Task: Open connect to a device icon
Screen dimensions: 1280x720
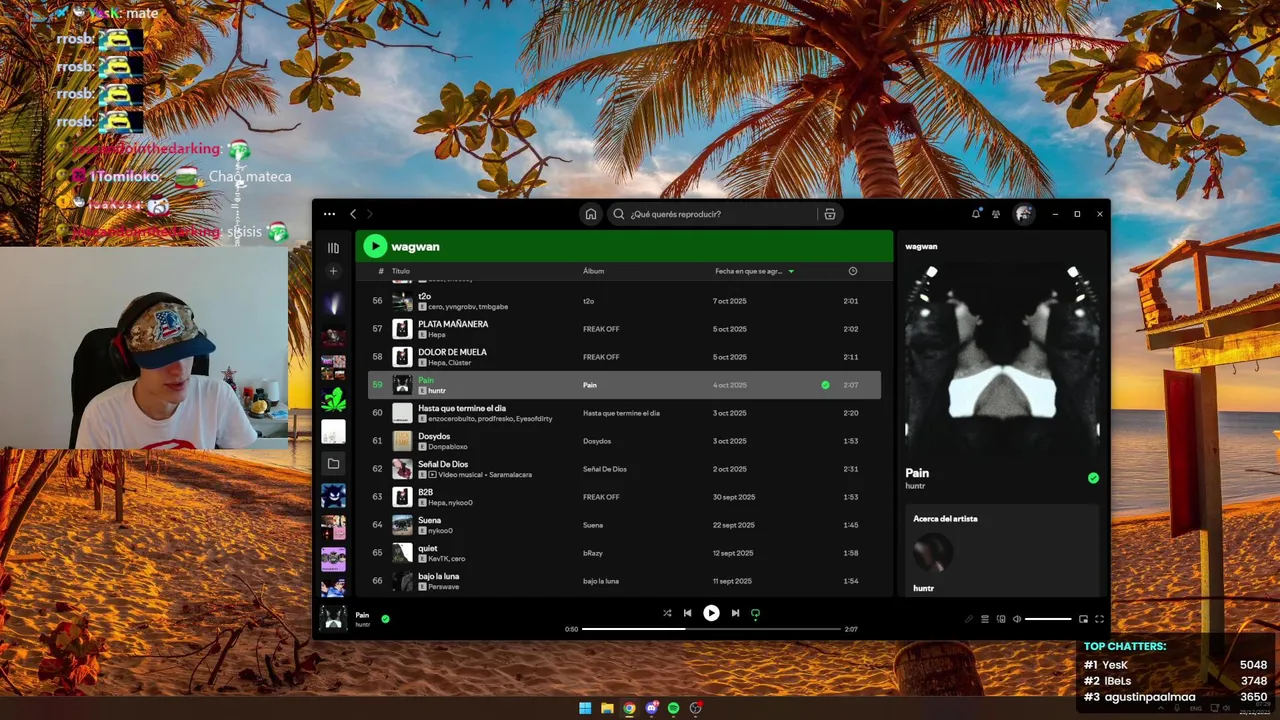Action: click(x=1001, y=619)
